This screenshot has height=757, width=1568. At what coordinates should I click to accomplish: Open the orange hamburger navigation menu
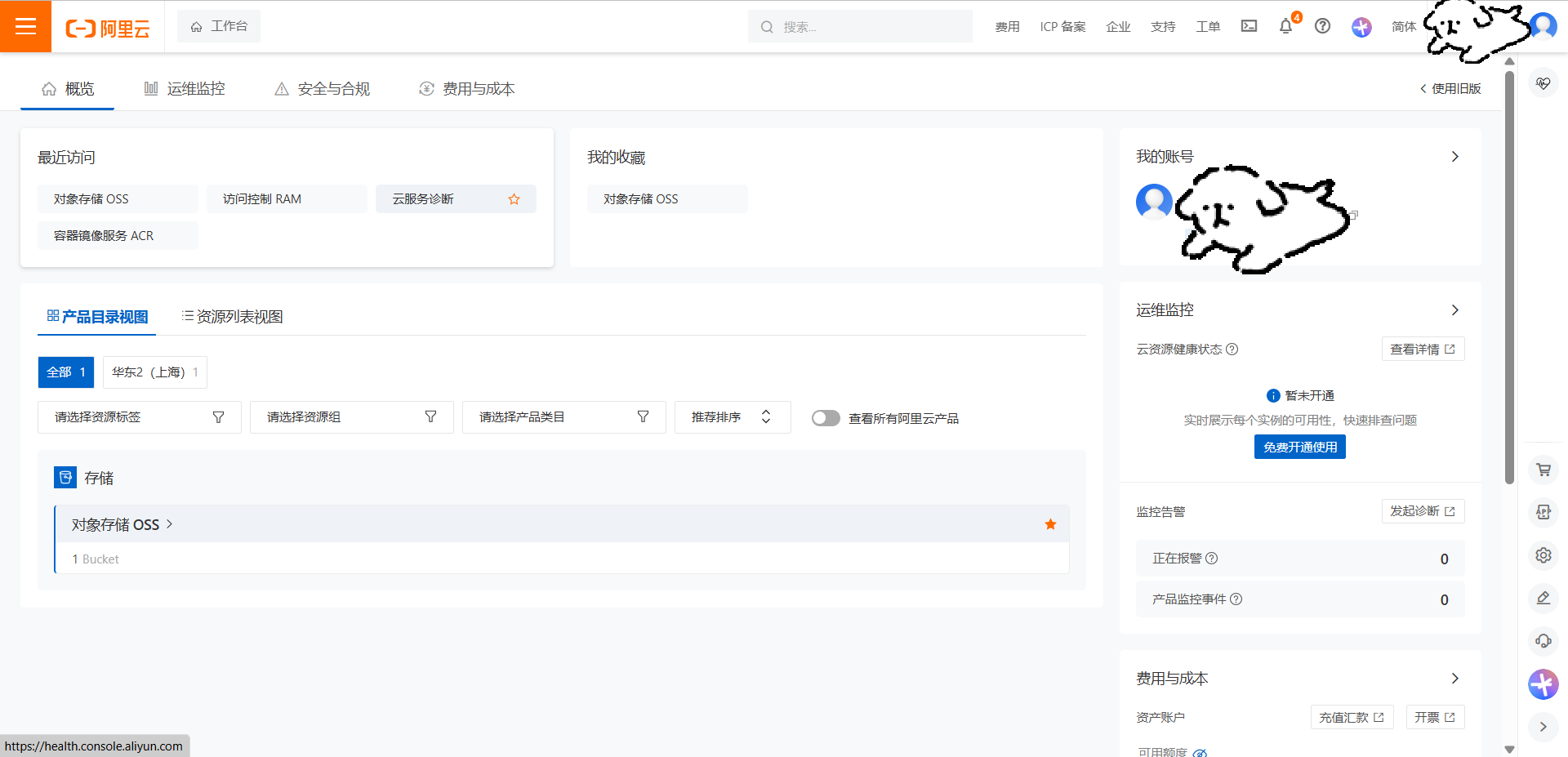click(x=25, y=26)
